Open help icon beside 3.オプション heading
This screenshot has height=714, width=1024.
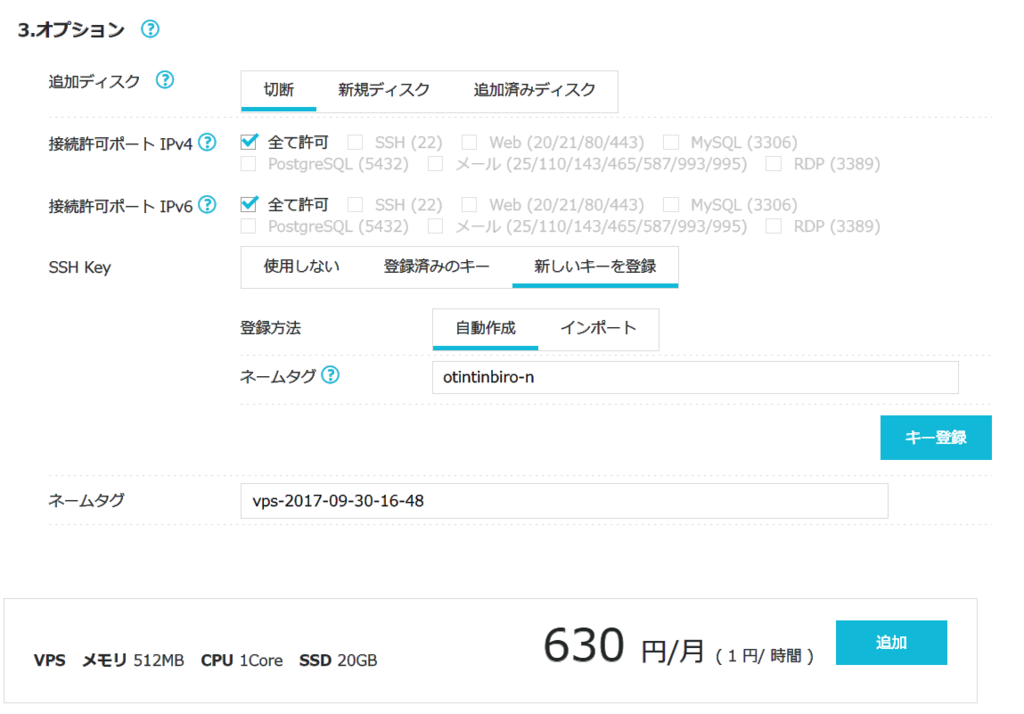click(x=150, y=29)
